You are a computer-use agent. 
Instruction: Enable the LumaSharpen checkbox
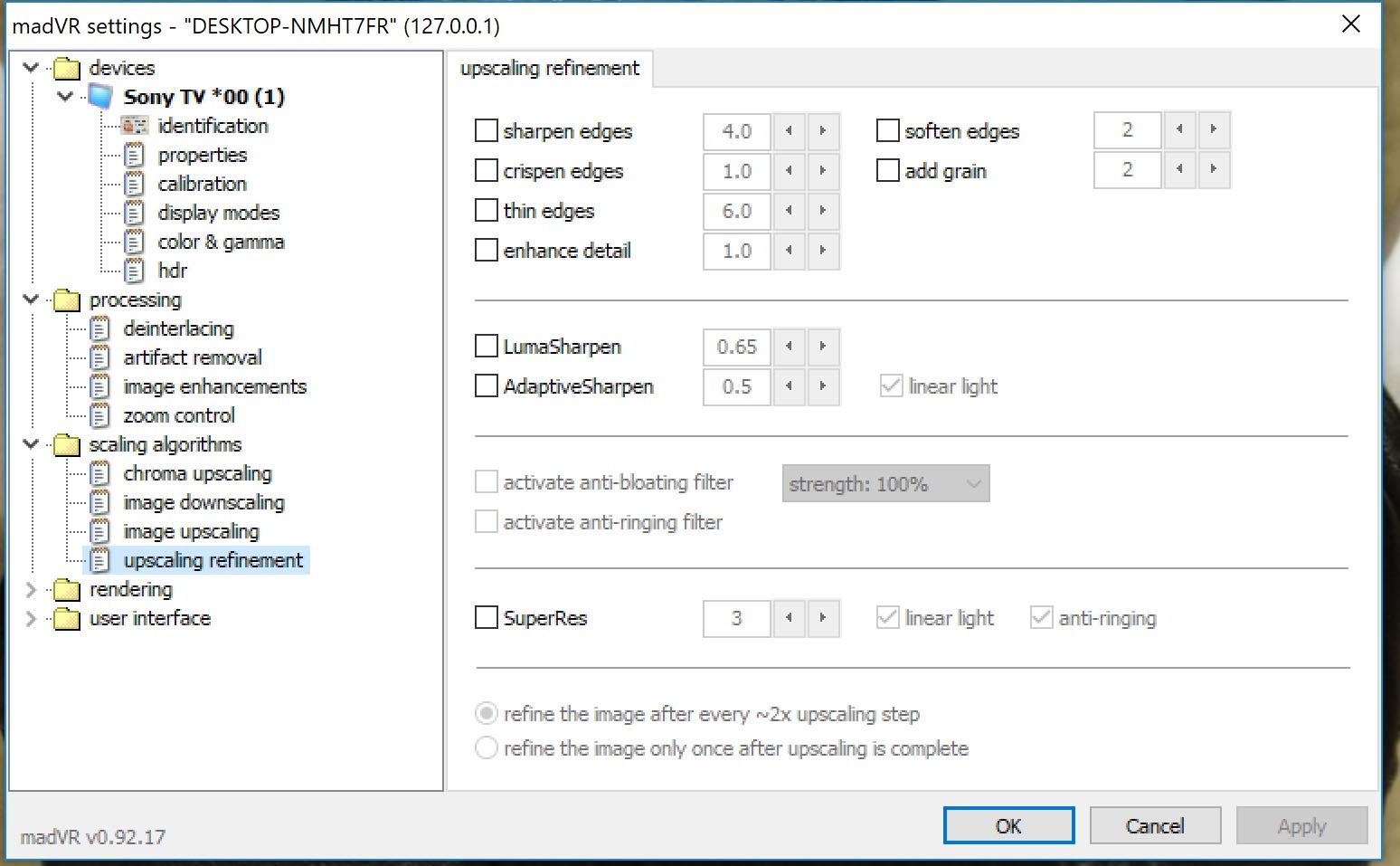(x=487, y=346)
